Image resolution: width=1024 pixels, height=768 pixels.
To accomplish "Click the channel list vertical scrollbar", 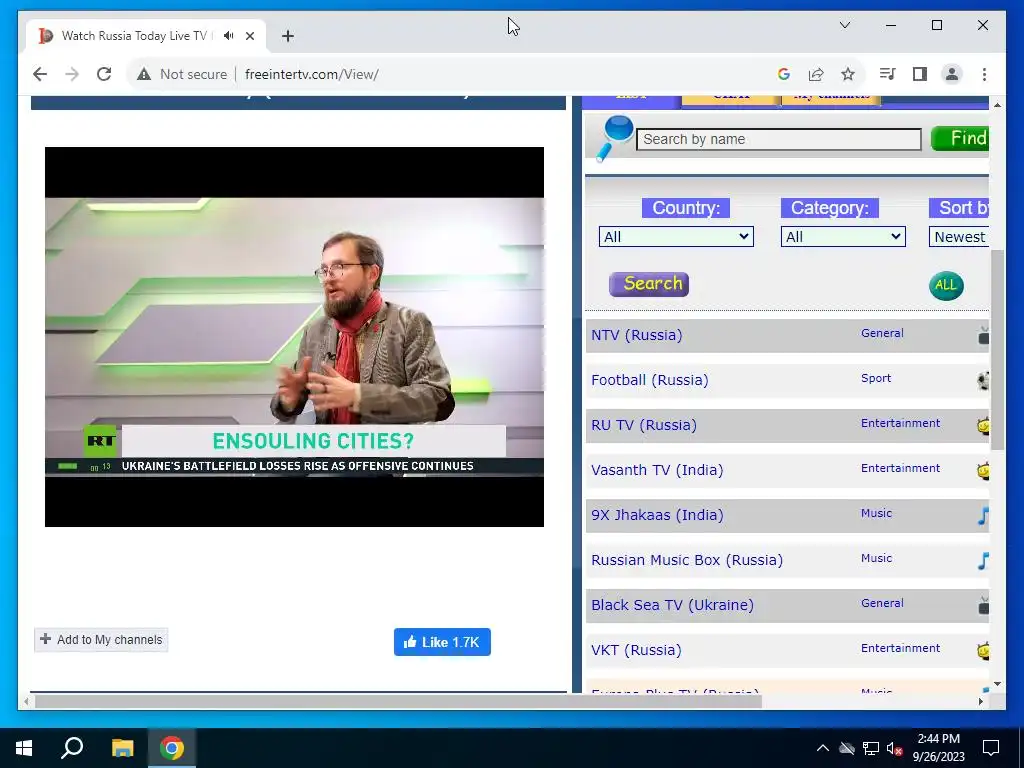I will tap(997, 349).
